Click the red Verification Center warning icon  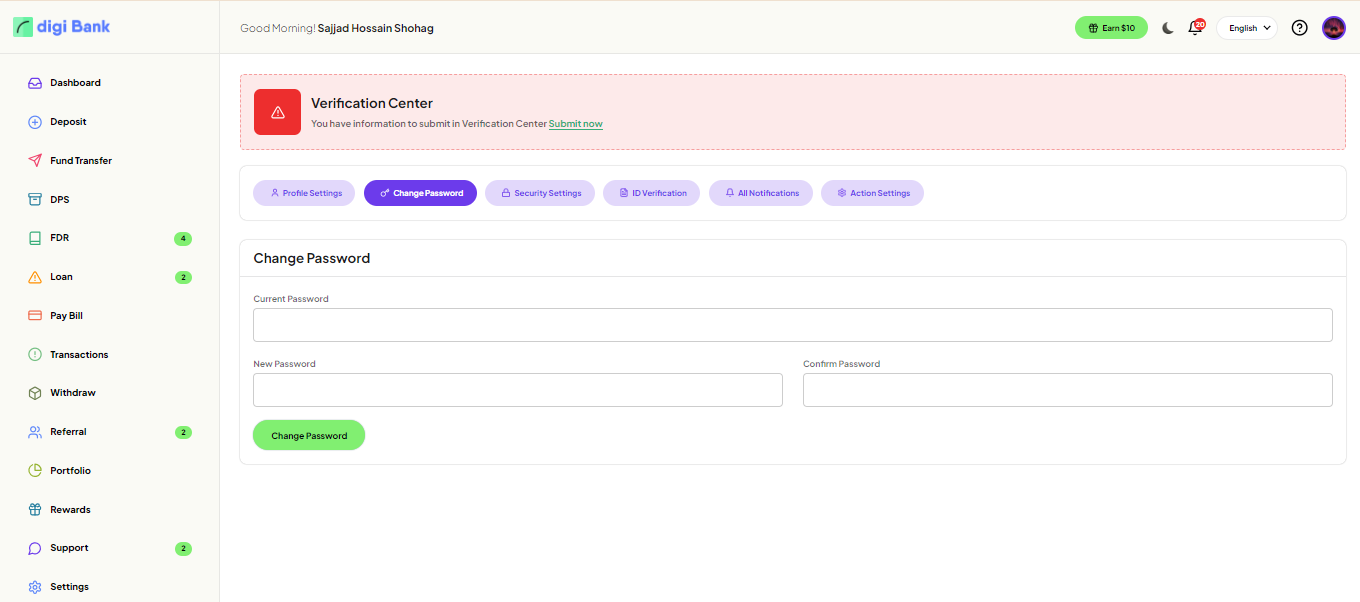[277, 112]
